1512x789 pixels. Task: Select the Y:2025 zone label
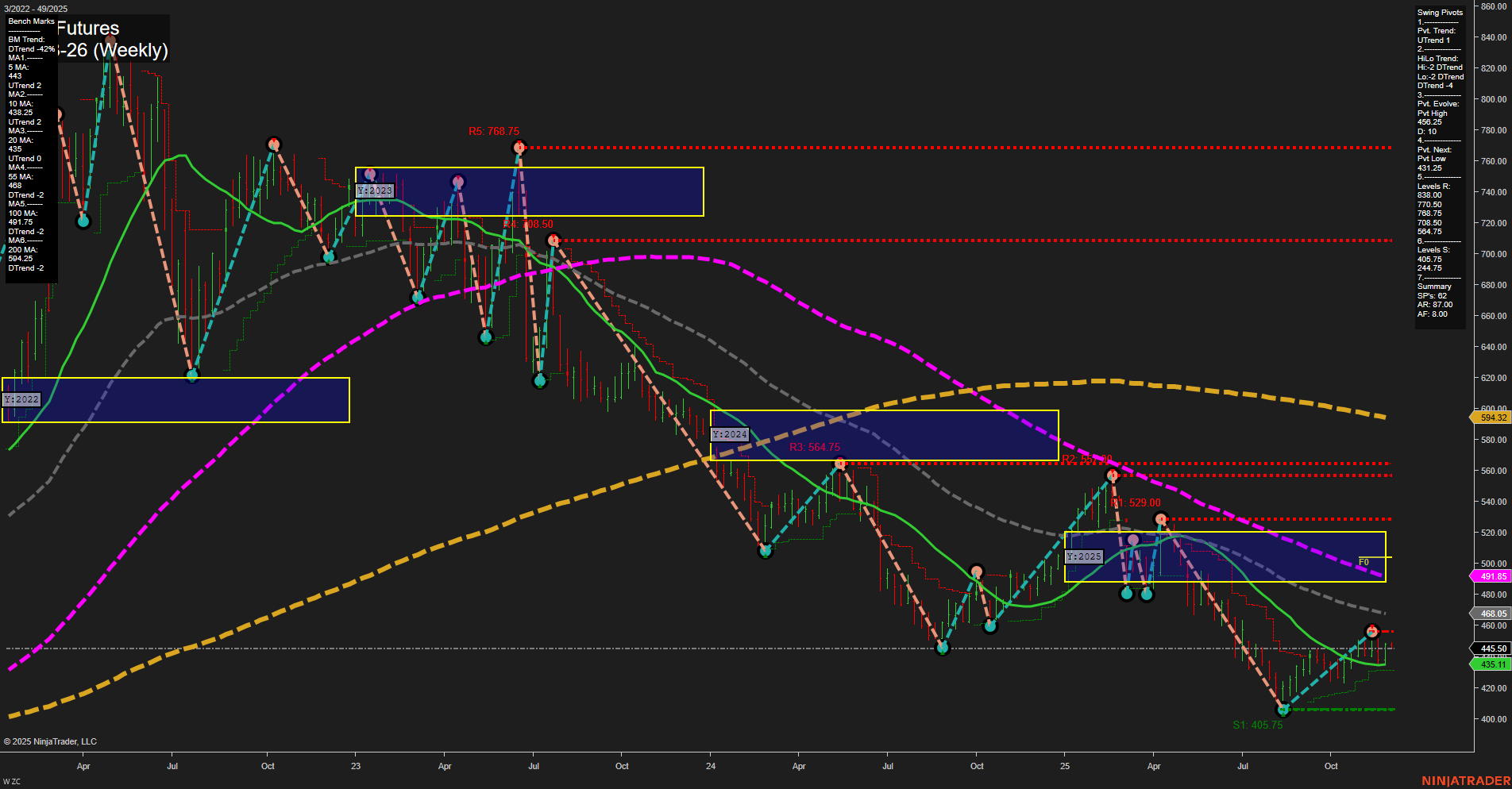1083,556
